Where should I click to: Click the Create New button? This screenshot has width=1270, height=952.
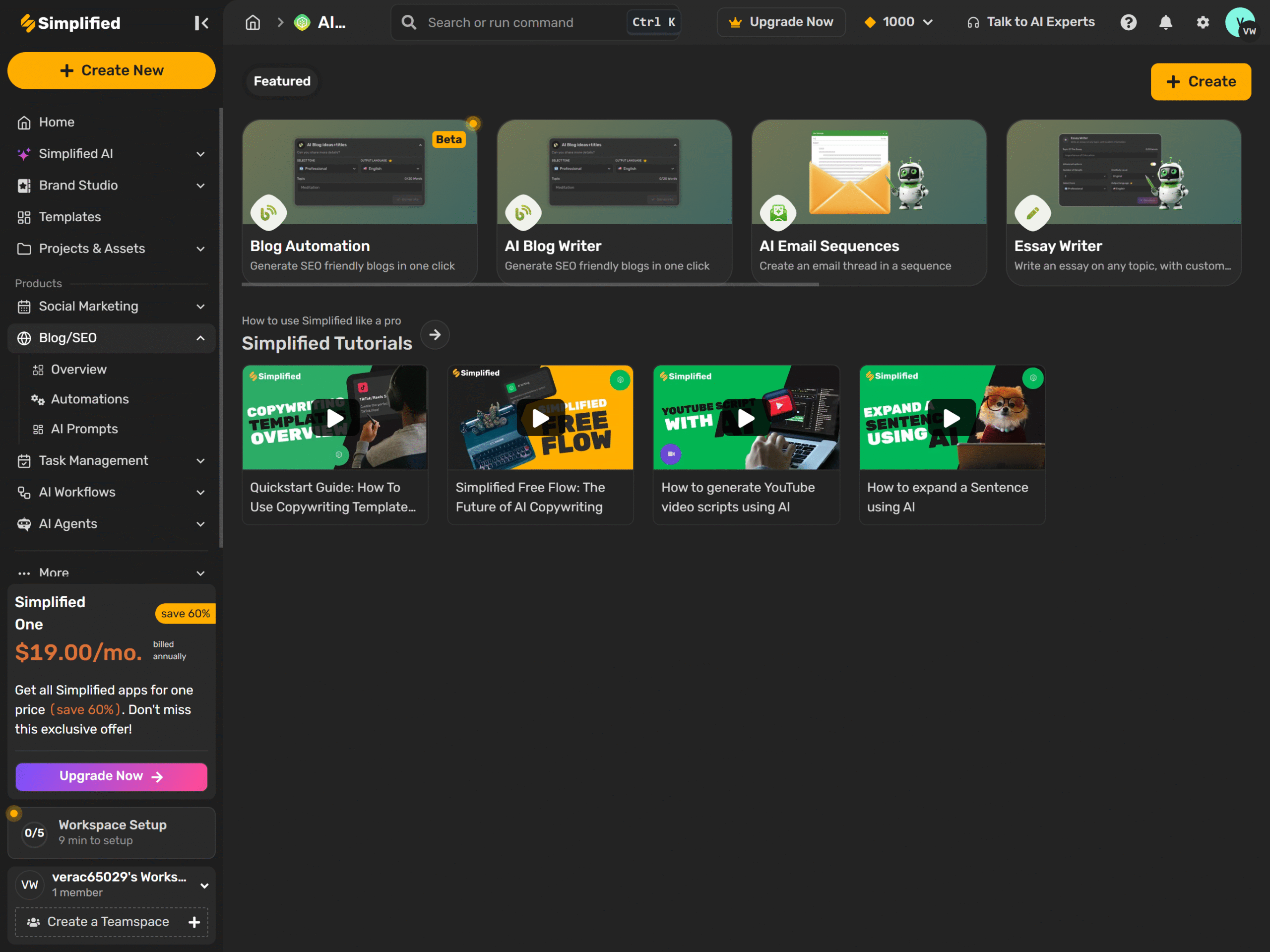click(112, 70)
